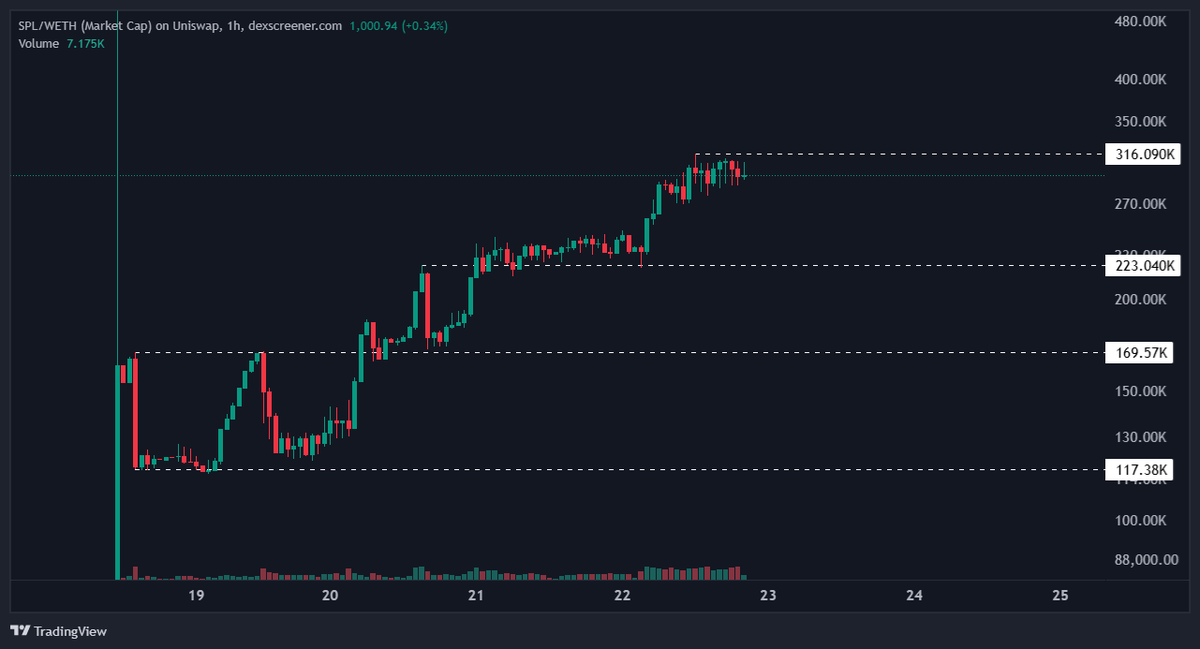Select the 223.040K price level tag
This screenshot has width=1200, height=649.
pos(1143,265)
